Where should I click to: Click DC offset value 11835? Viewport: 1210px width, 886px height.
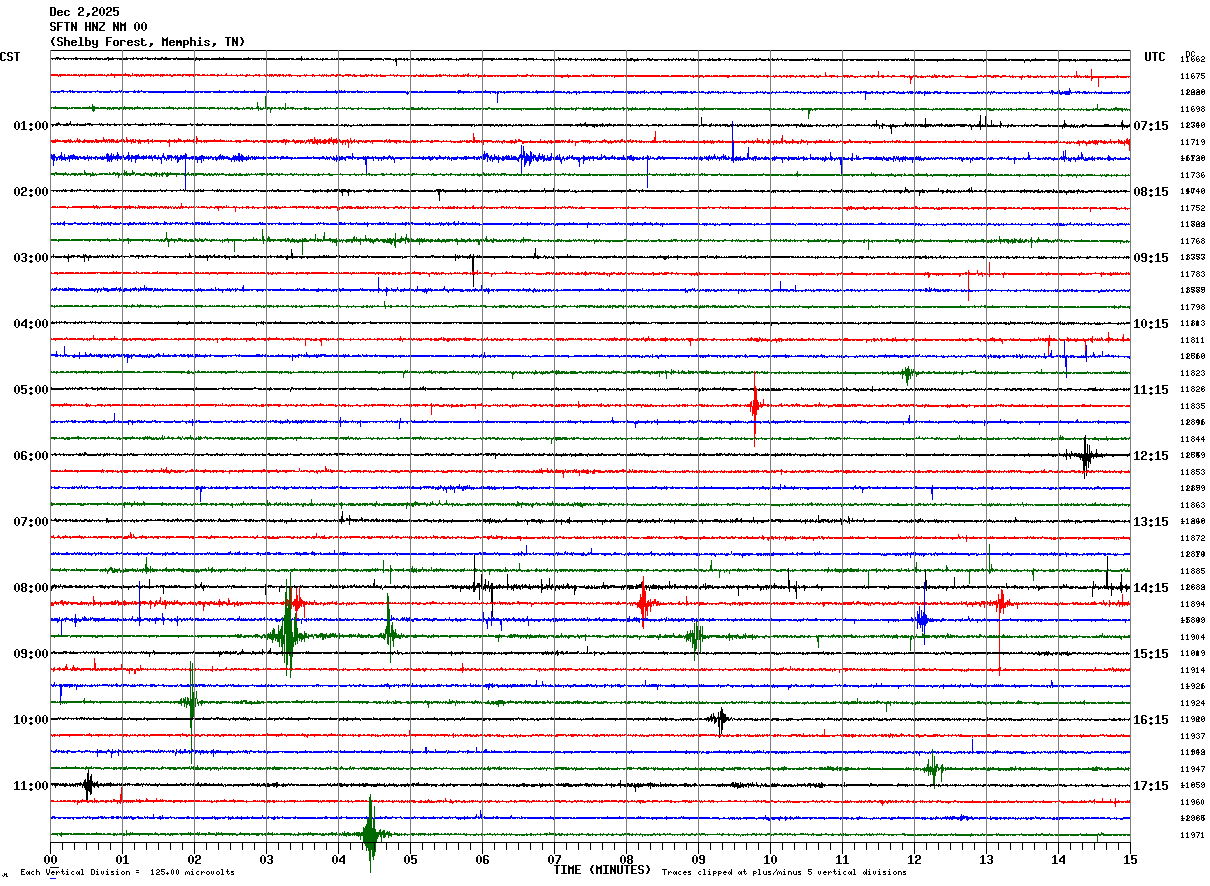pos(1192,406)
